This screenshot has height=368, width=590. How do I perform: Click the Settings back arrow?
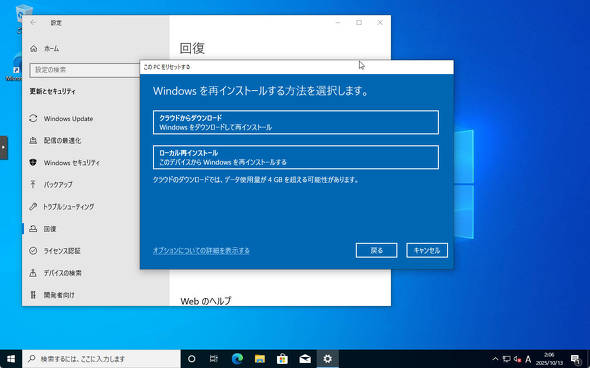33,23
